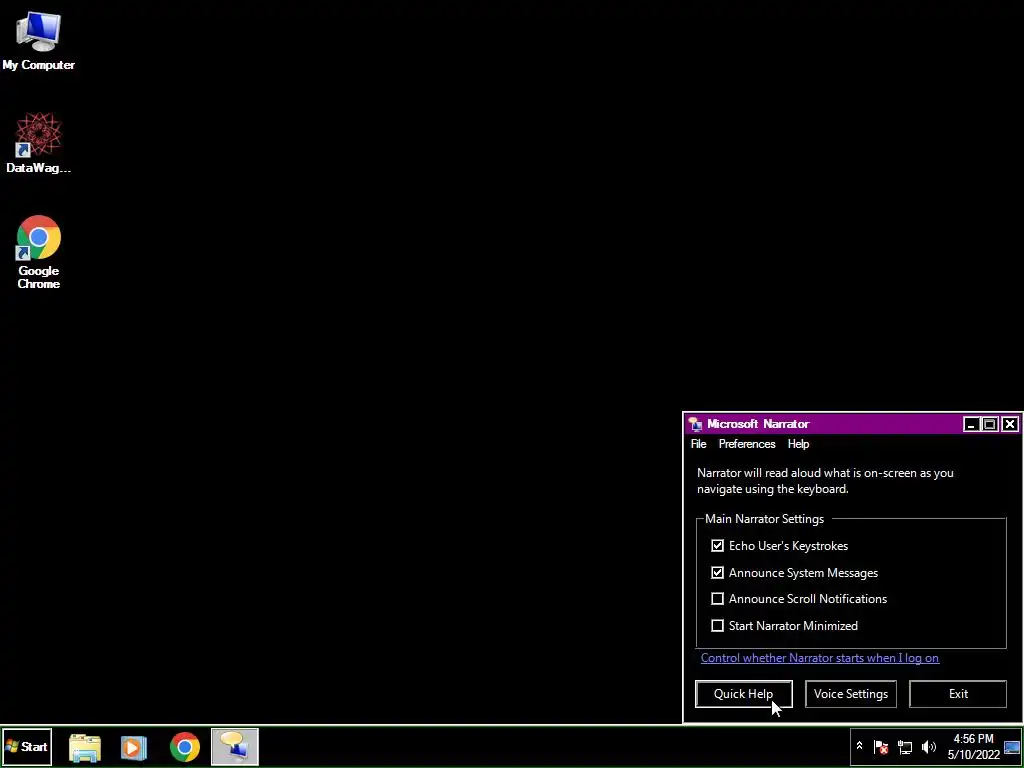
Task: Click the Main Narrator Settings group label
Action: click(764, 519)
